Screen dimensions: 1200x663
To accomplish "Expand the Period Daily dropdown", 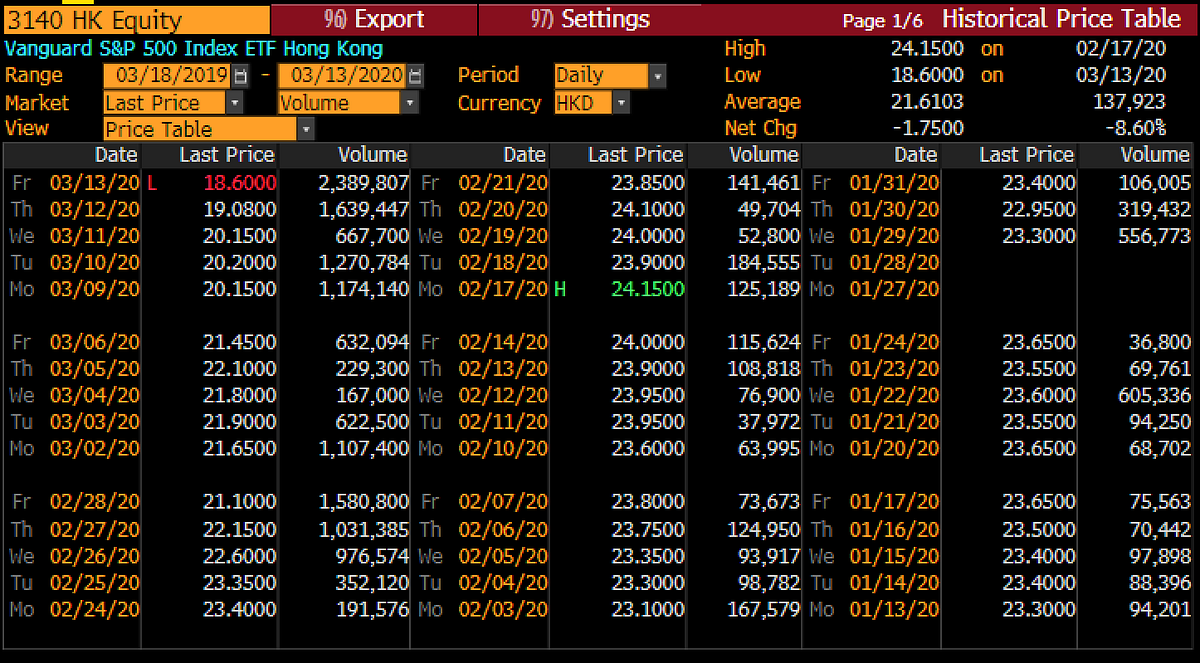I will point(657,76).
